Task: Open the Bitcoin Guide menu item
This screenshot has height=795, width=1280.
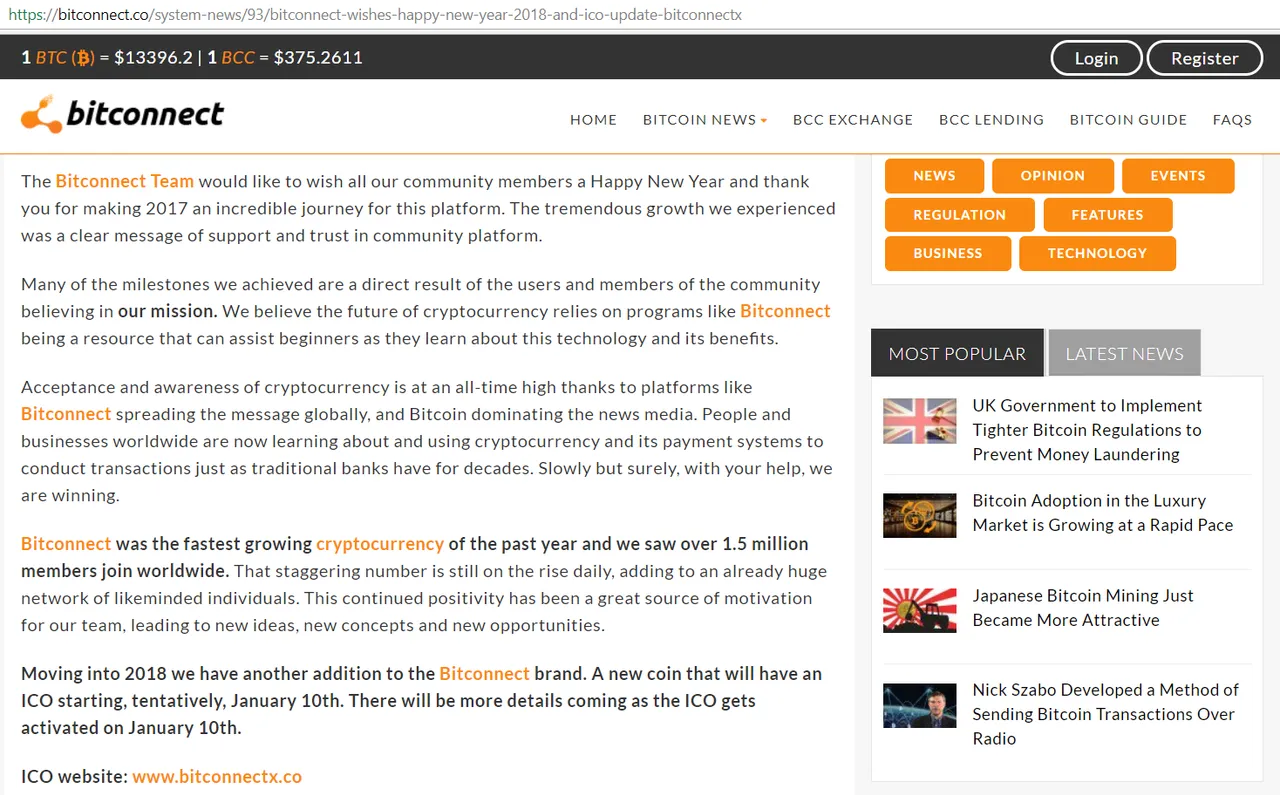Action: pyautogui.click(x=1128, y=120)
